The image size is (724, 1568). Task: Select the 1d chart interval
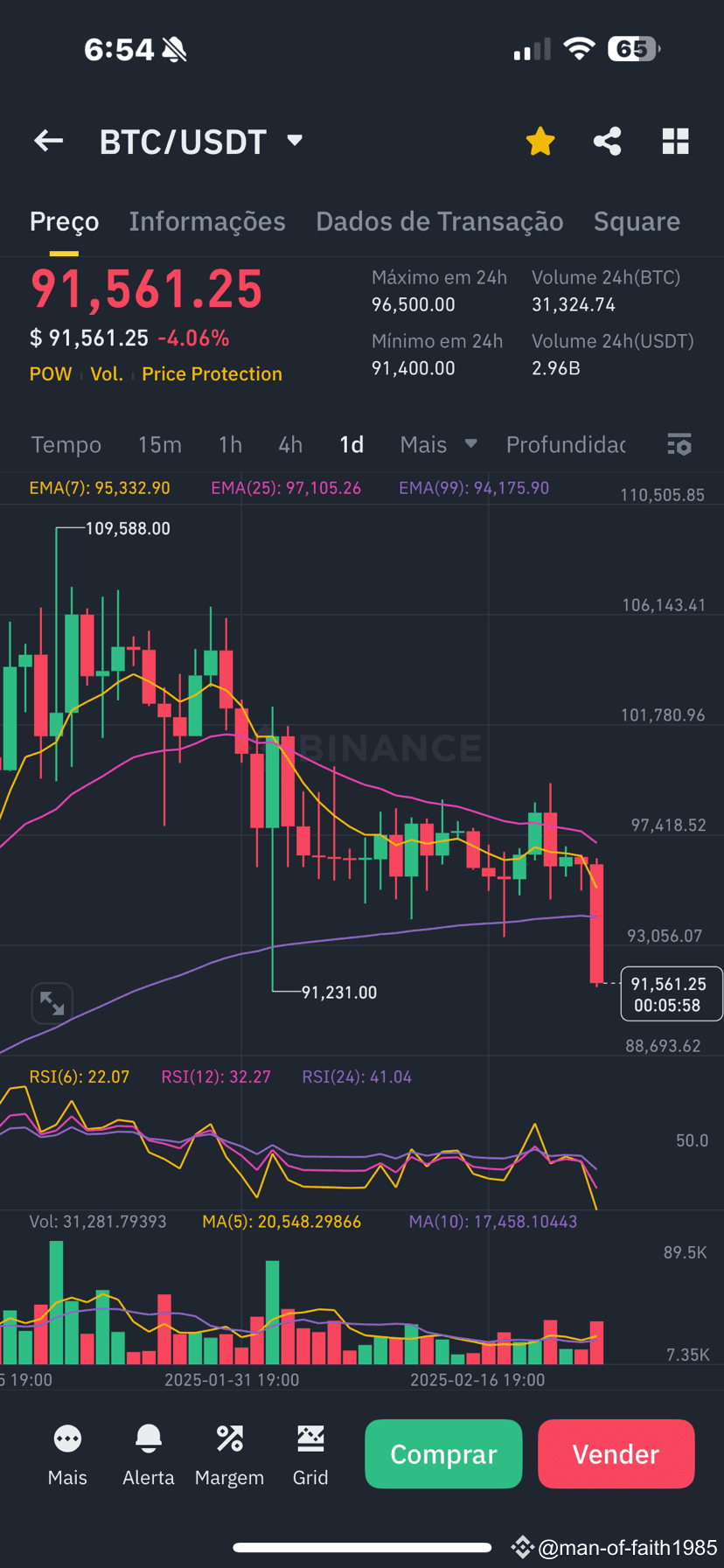click(352, 445)
